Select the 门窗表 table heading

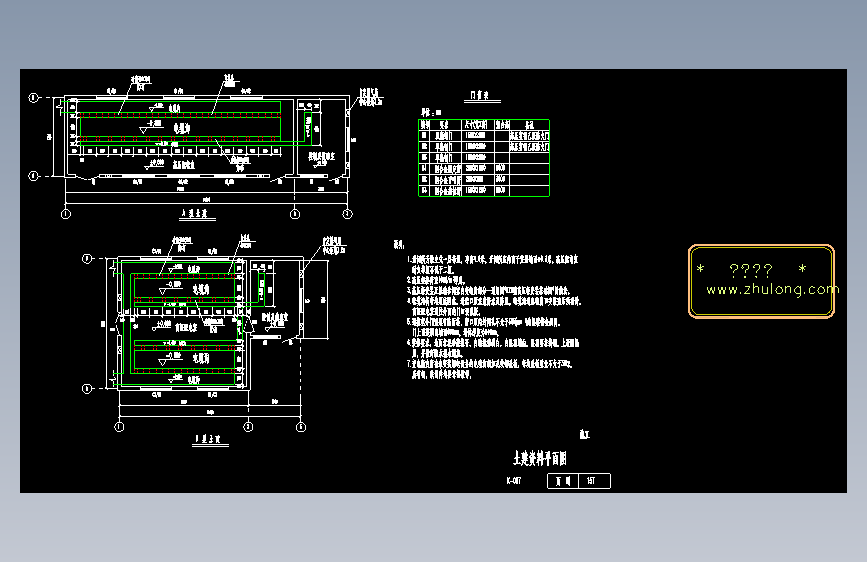479,96
